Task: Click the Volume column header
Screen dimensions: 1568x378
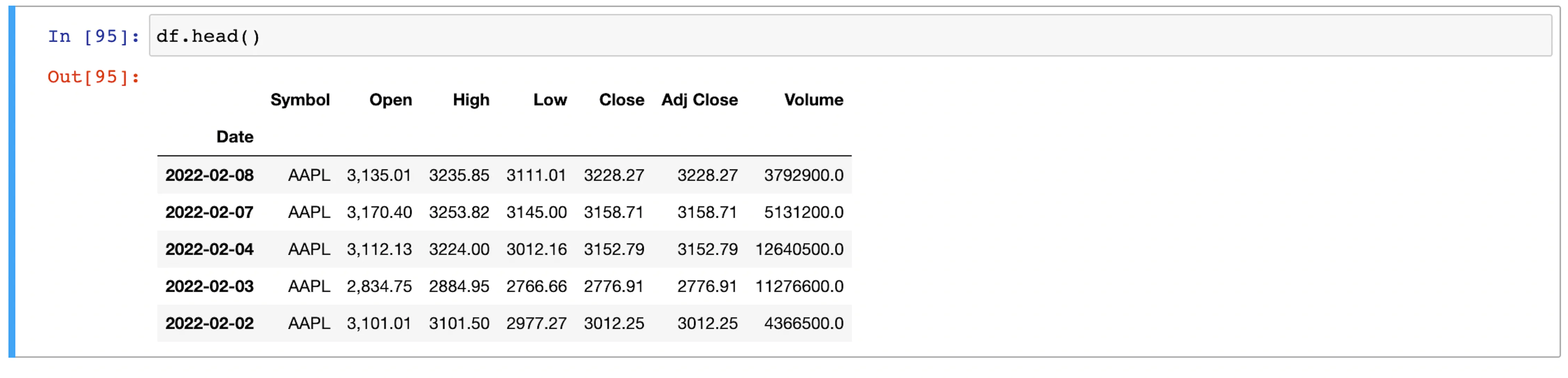Action: 813,100
